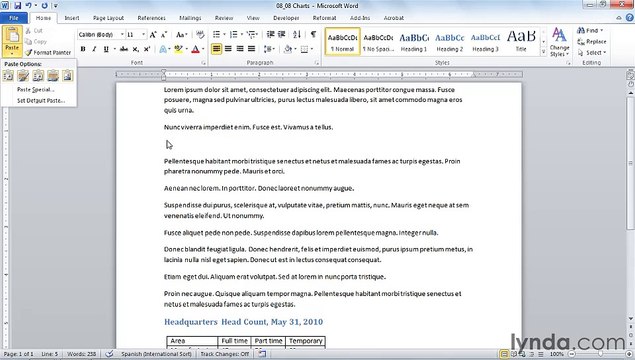Select the last Paste Options picture icon

[68, 76]
